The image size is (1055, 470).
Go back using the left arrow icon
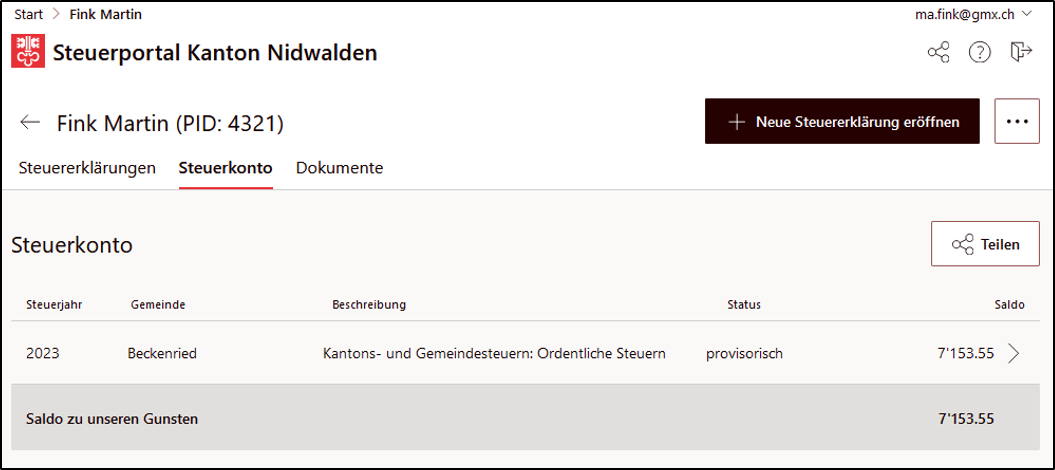click(30, 122)
